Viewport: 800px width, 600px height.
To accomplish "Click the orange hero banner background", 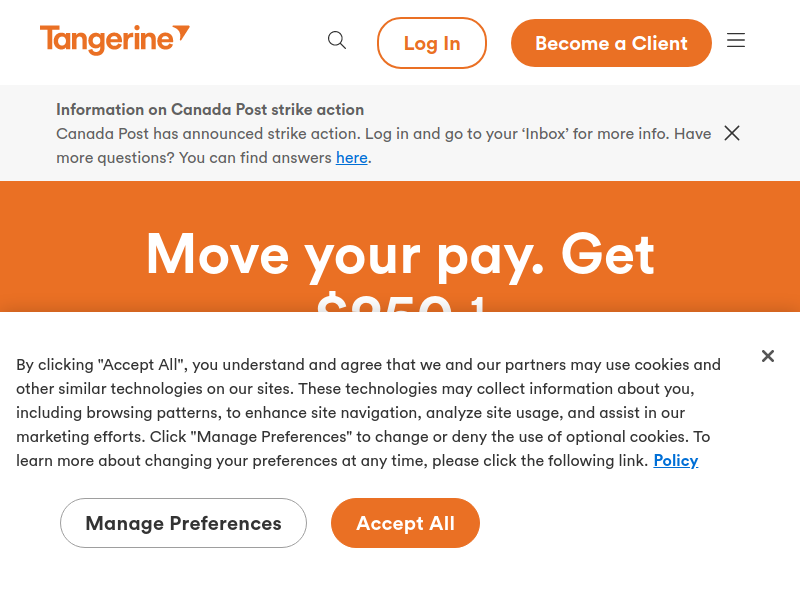I will click(x=71, y=247).
